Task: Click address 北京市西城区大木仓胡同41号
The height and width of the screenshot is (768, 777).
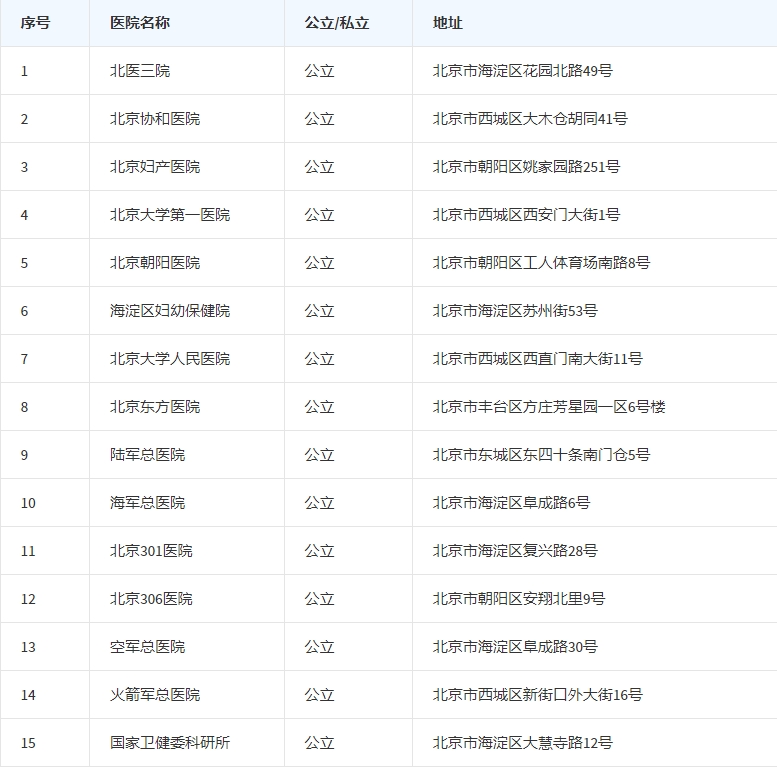Action: [x=530, y=119]
